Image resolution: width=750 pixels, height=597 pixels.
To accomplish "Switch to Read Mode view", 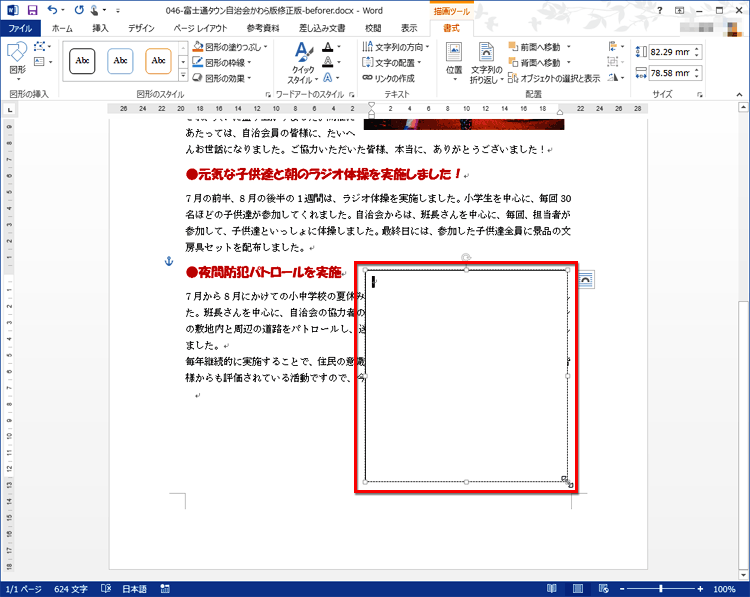I will [x=552, y=589].
